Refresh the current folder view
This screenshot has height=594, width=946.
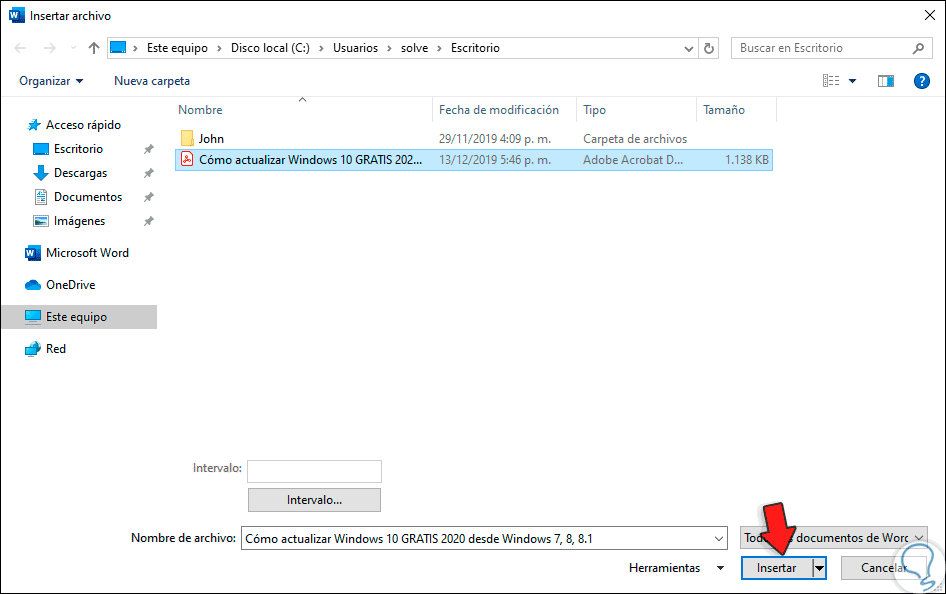pyautogui.click(x=709, y=48)
